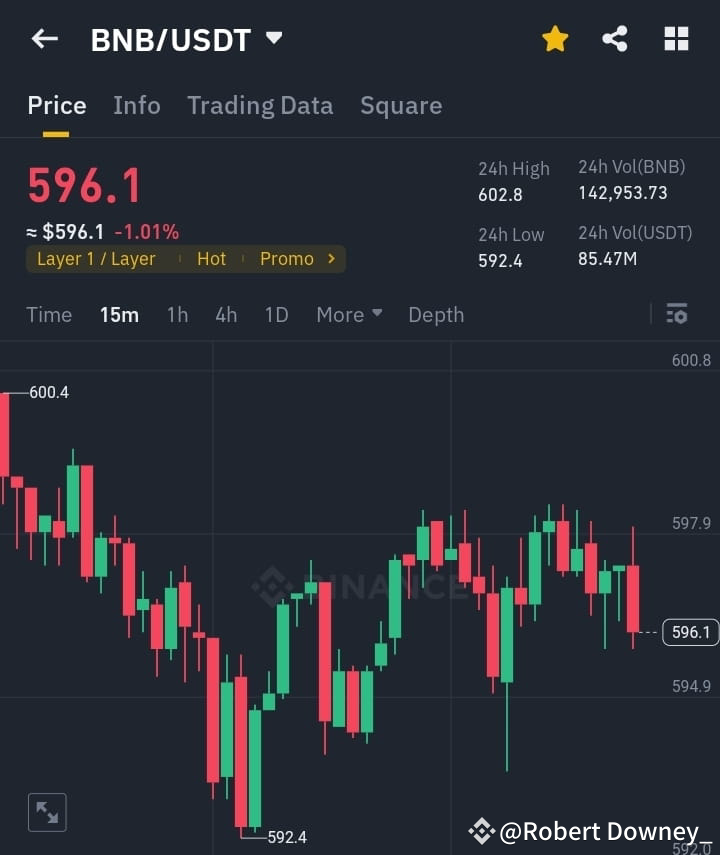Screen dimensions: 720x855
Task: Click the 596.1 current price marker
Action: pos(690,632)
